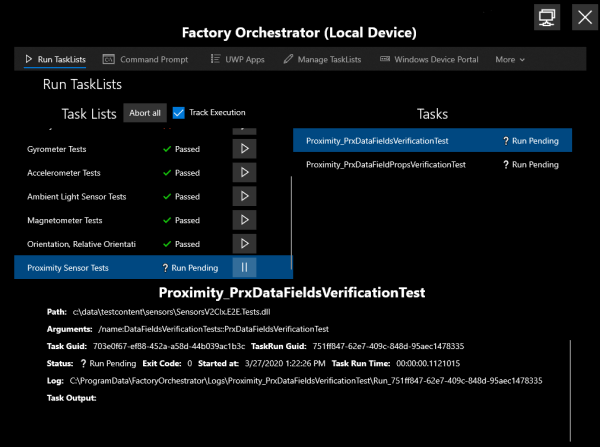Pause the Proximity Sensor Tests
The width and height of the screenshot is (600, 447).
point(245,268)
